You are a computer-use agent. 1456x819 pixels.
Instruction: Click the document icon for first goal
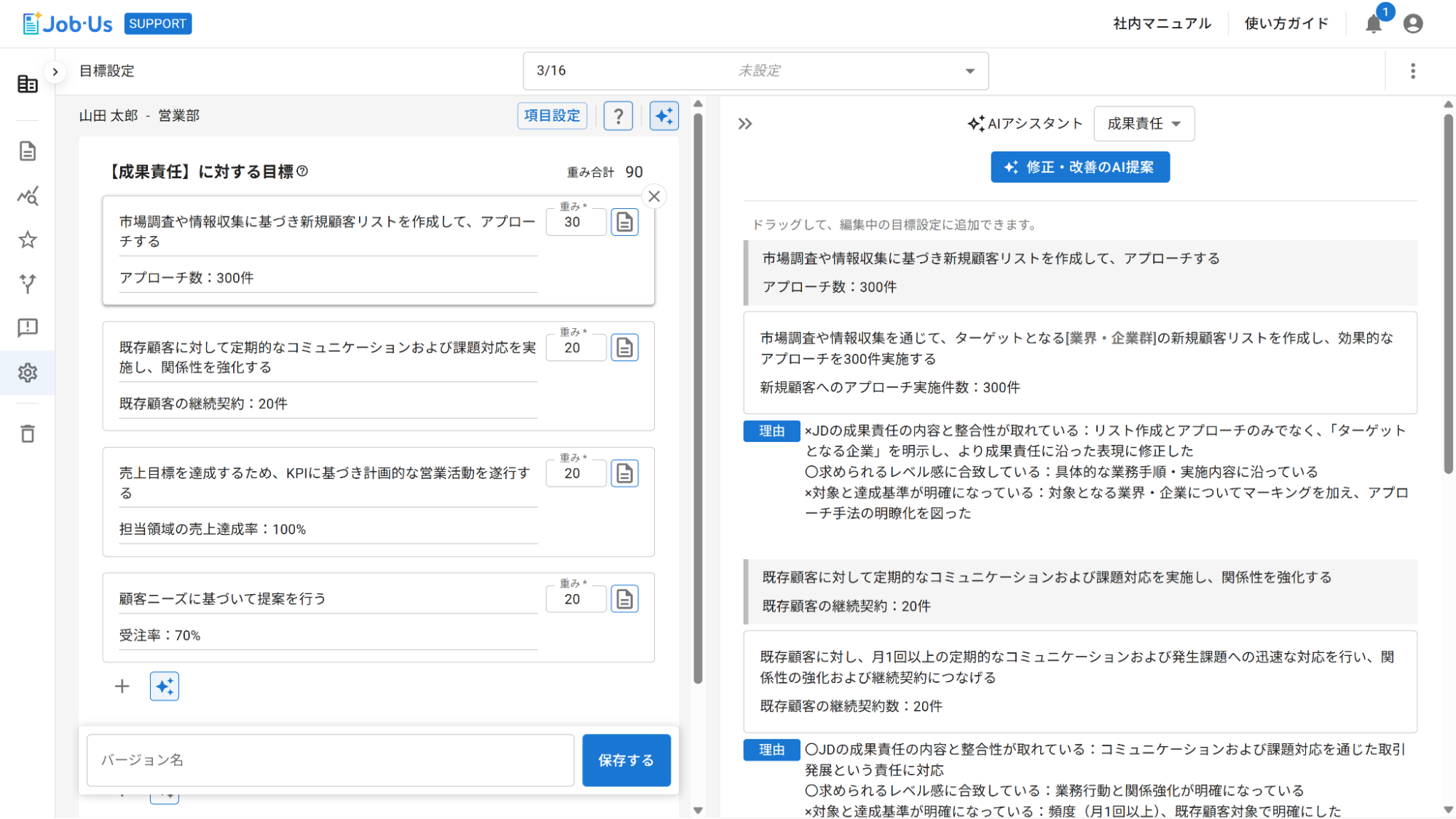coord(624,222)
